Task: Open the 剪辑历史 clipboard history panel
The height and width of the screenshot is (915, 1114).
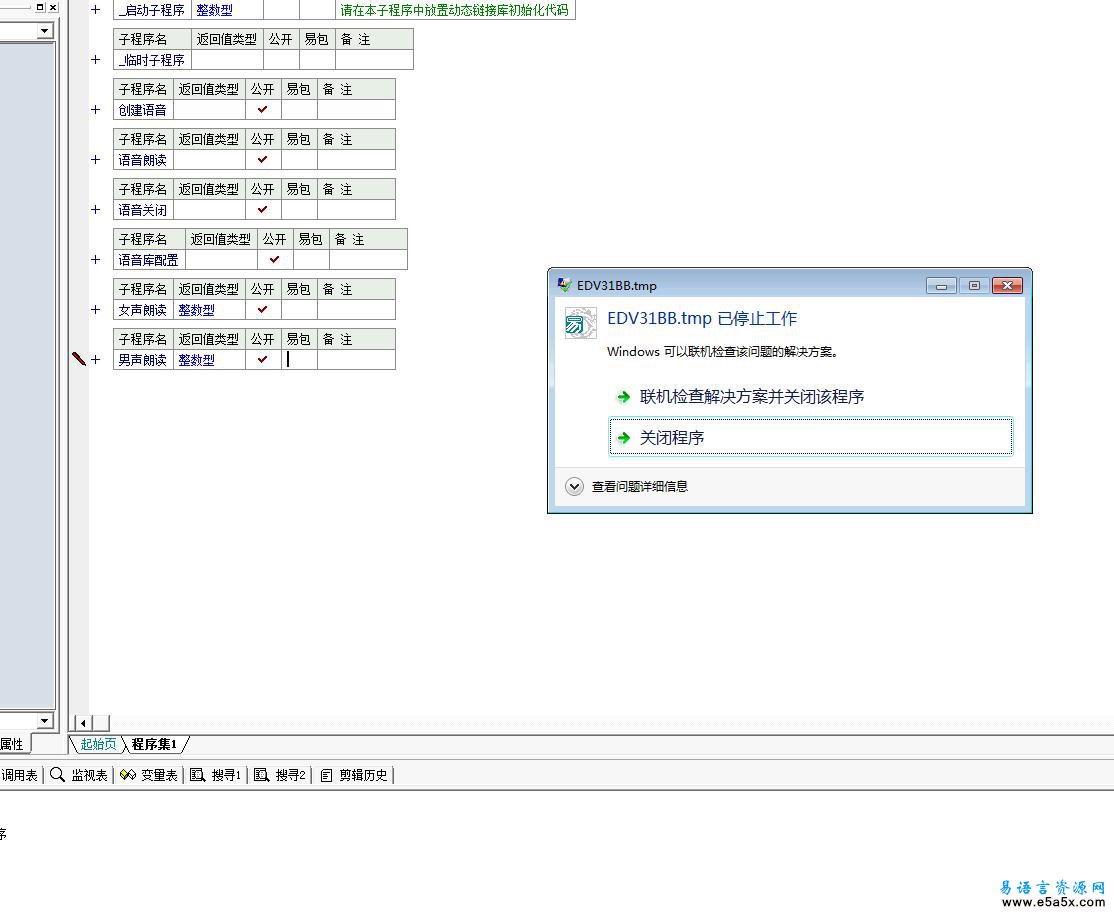Action: click(354, 775)
